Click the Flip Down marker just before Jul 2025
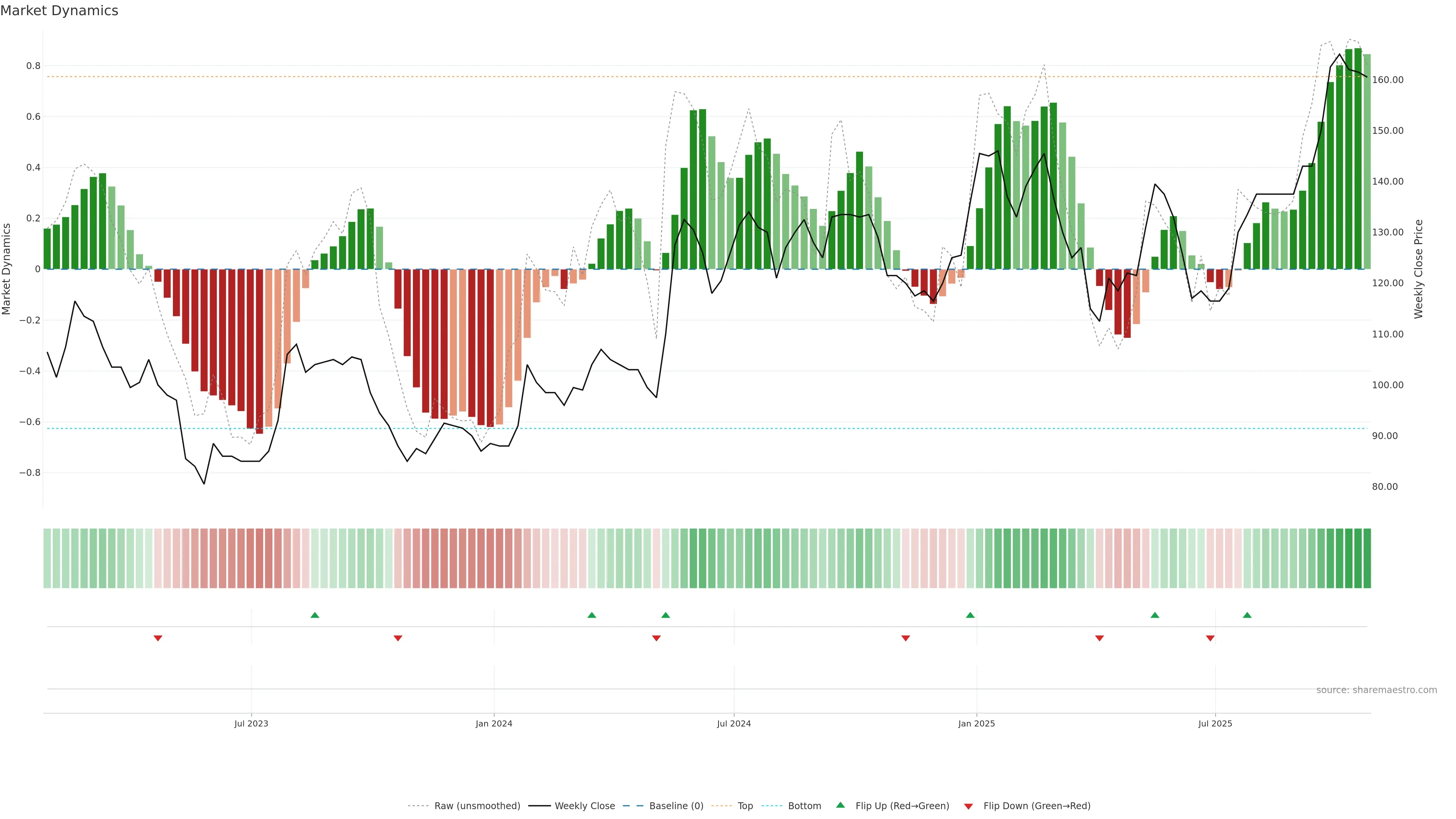 (x=1210, y=638)
